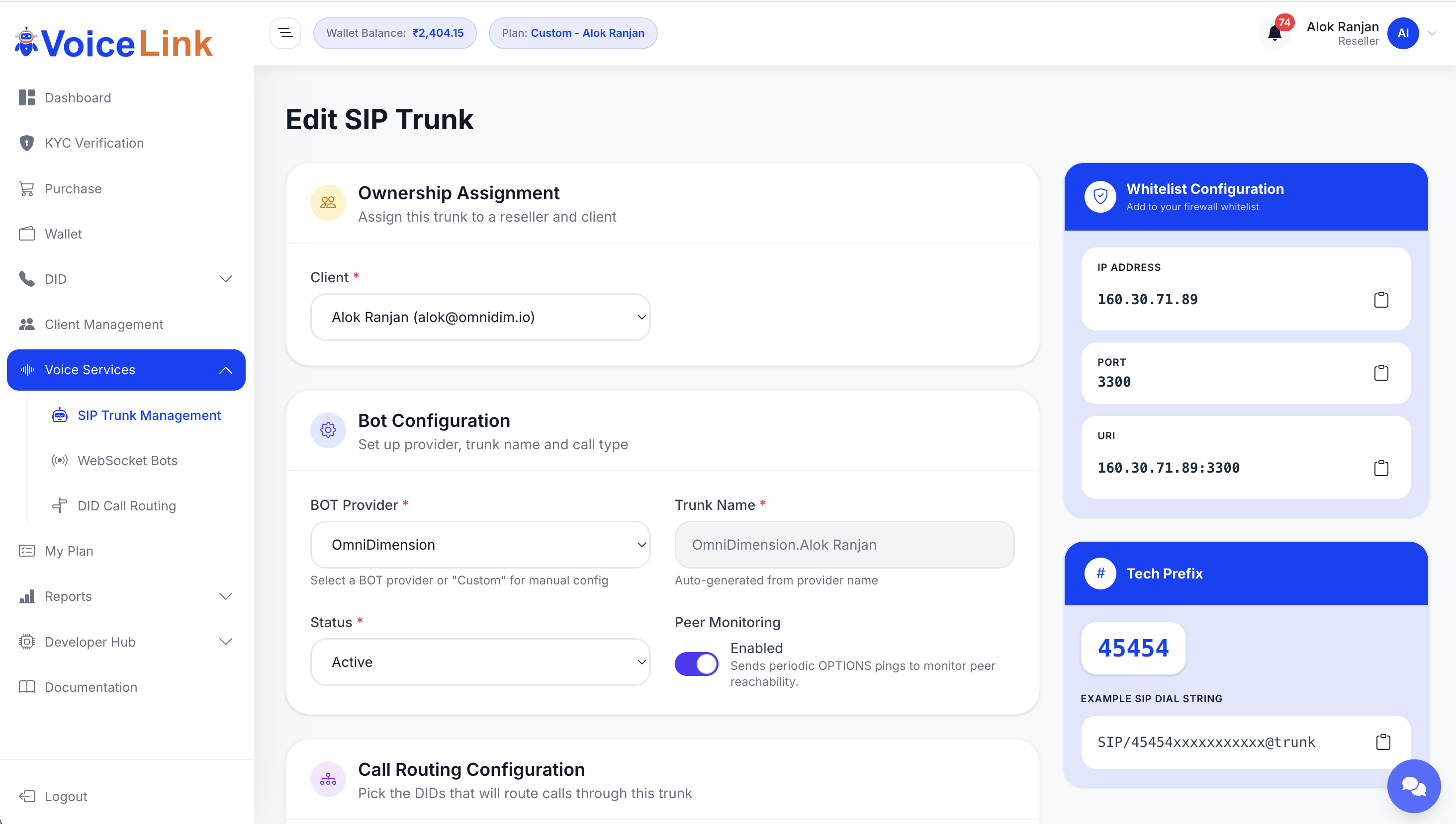The image size is (1456, 824).
Task: Click the Ownership Assignment people icon
Action: click(328, 203)
